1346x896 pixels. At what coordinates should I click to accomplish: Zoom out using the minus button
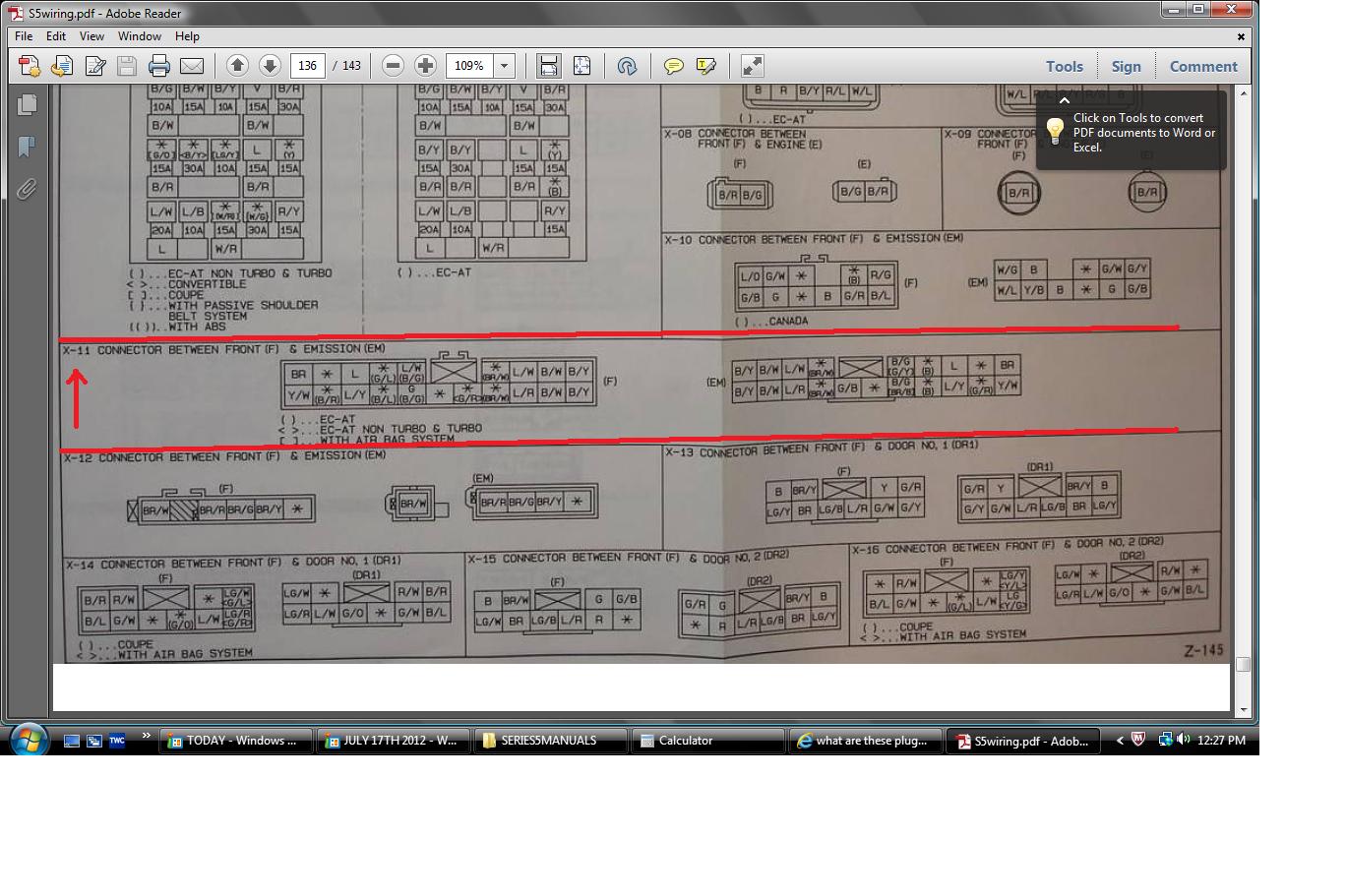[393, 66]
